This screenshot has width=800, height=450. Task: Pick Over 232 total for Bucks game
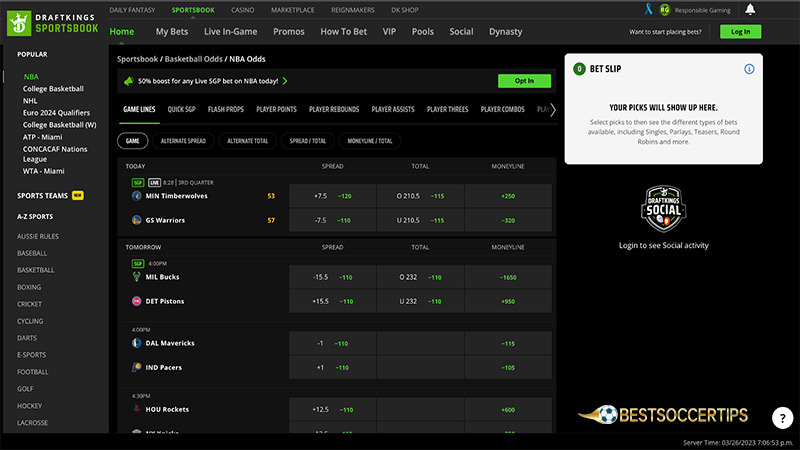[420, 277]
